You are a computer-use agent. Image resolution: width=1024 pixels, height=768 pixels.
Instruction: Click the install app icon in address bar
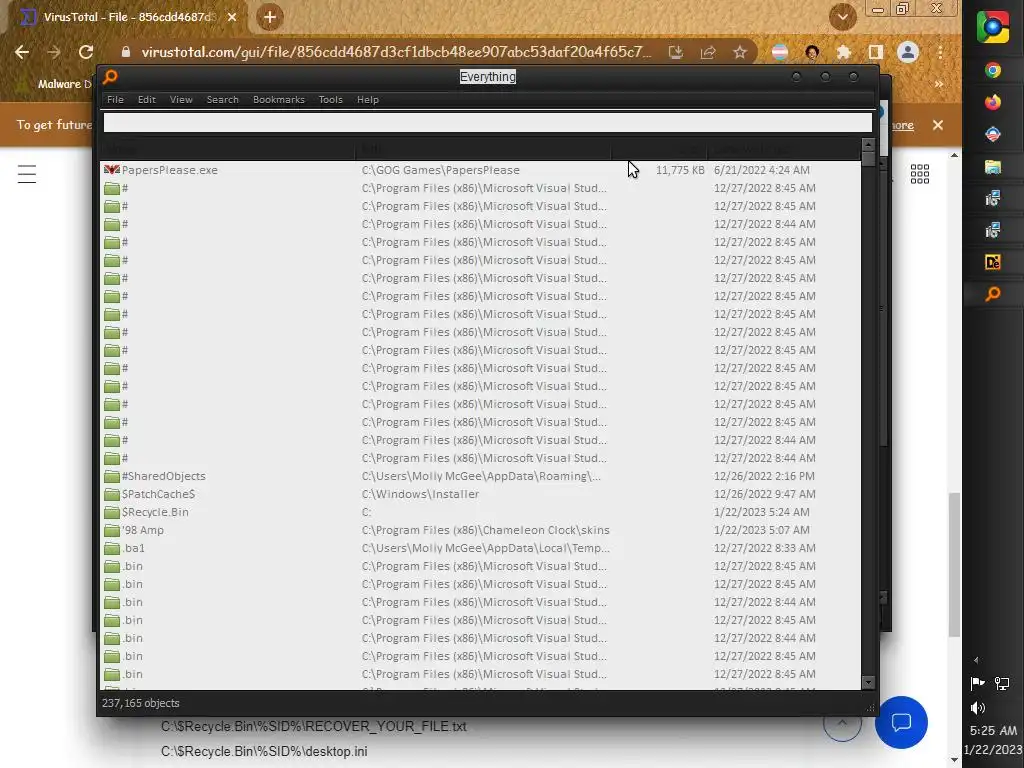(676, 52)
